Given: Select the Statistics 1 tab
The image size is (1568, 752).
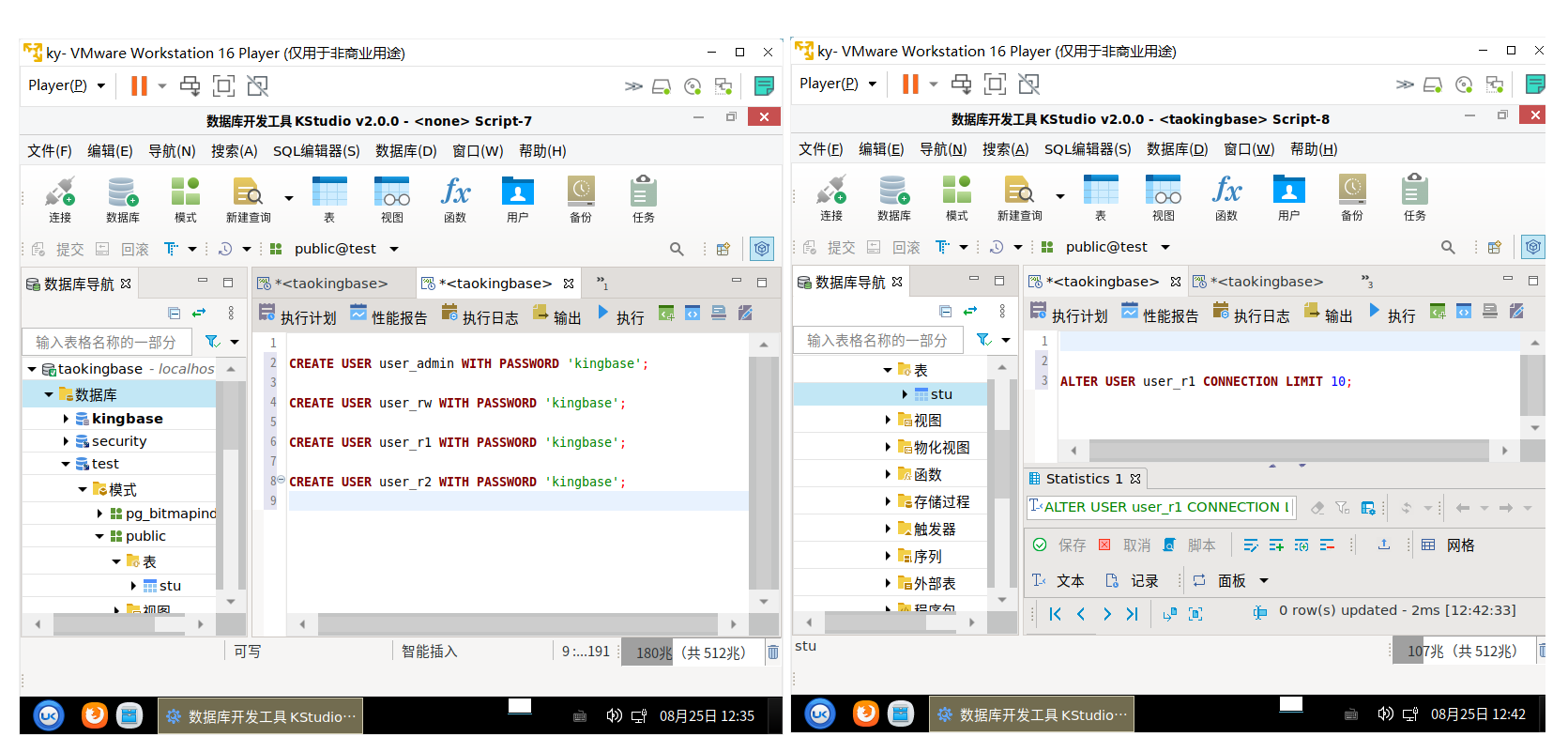Looking at the screenshot, I should [x=1085, y=479].
